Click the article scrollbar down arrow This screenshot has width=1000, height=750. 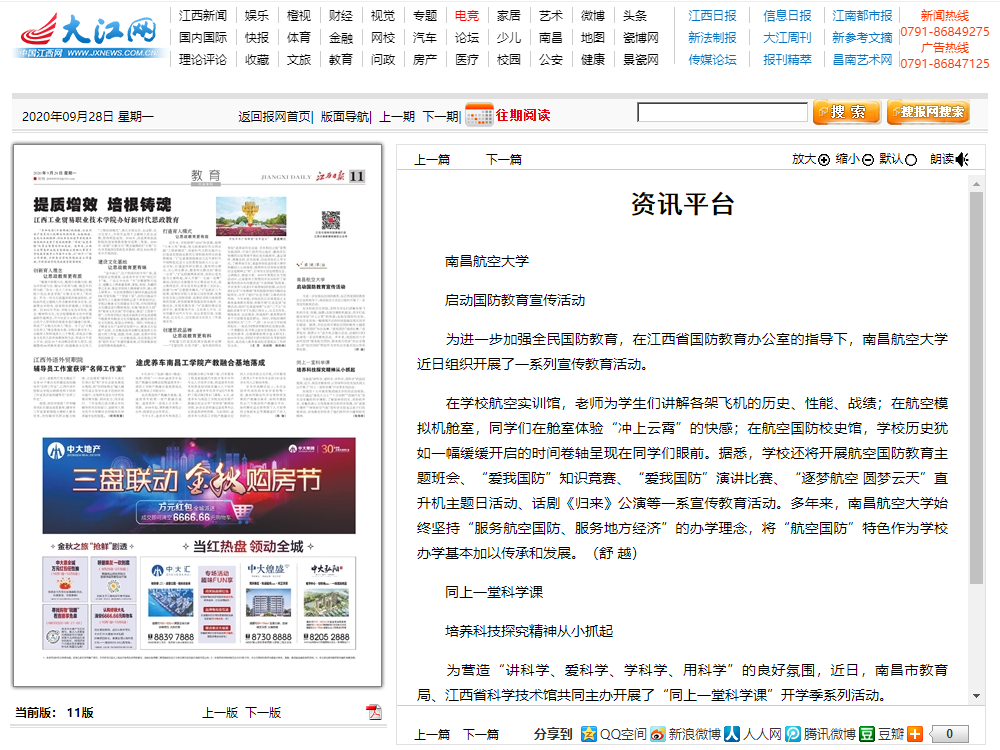(x=977, y=695)
